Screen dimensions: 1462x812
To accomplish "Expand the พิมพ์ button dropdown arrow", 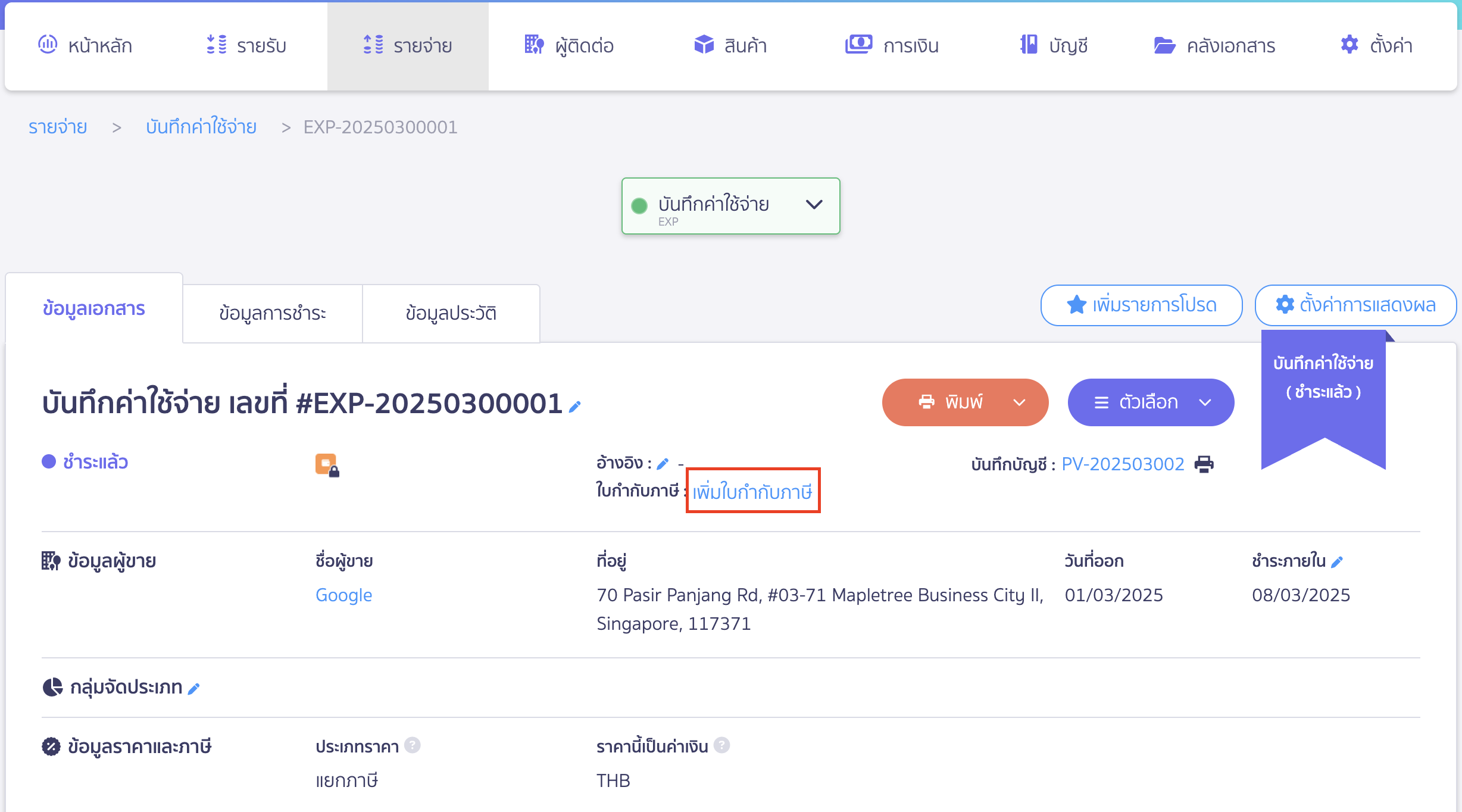I will 1019,402.
